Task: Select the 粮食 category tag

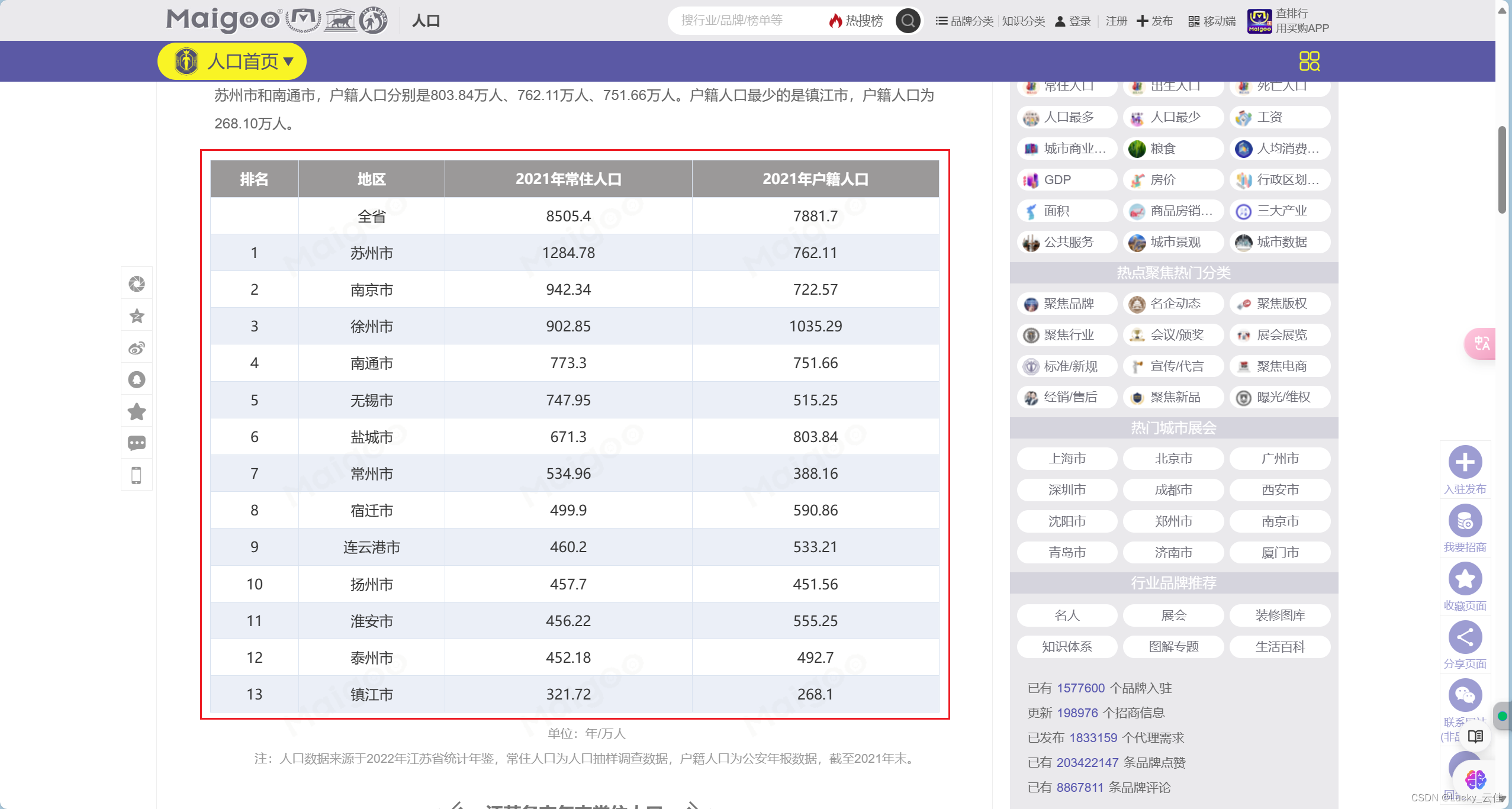Action: tap(1173, 149)
